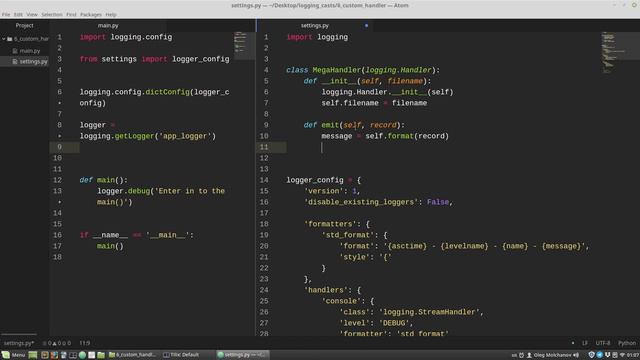Open the Menu button in the taskbar
Viewport: 640px width, 360px height.
(13, 355)
